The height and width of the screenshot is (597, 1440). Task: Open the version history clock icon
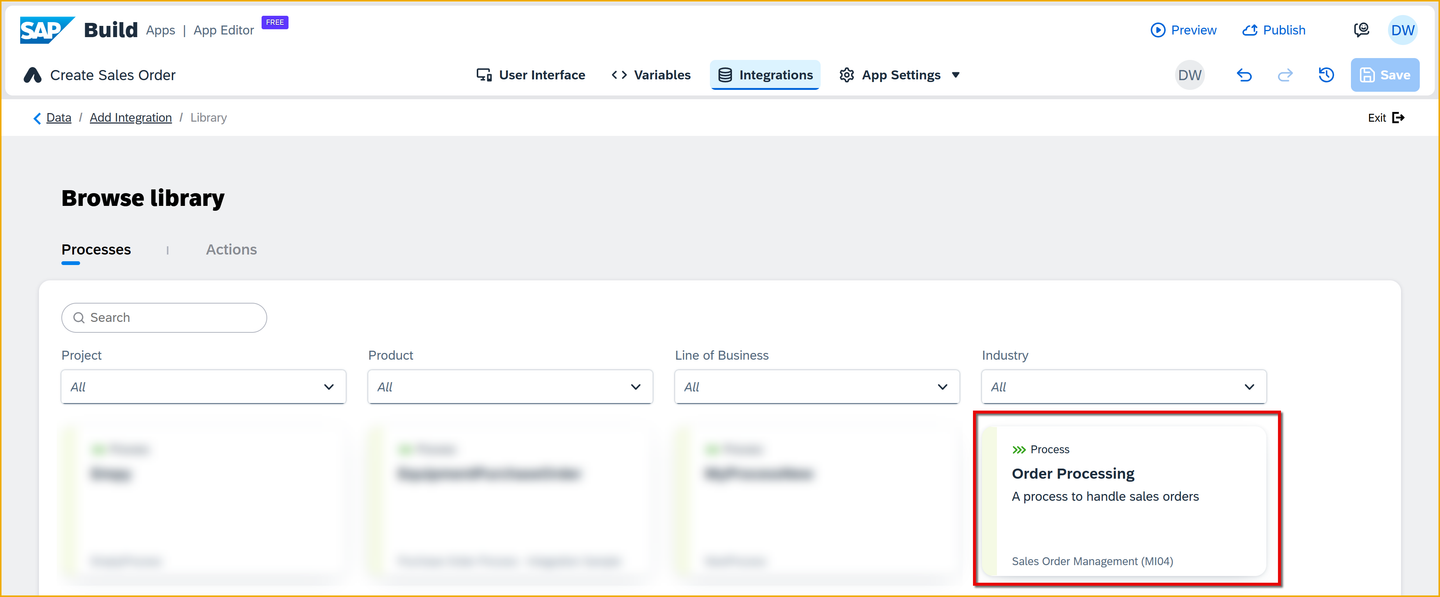coord(1326,75)
